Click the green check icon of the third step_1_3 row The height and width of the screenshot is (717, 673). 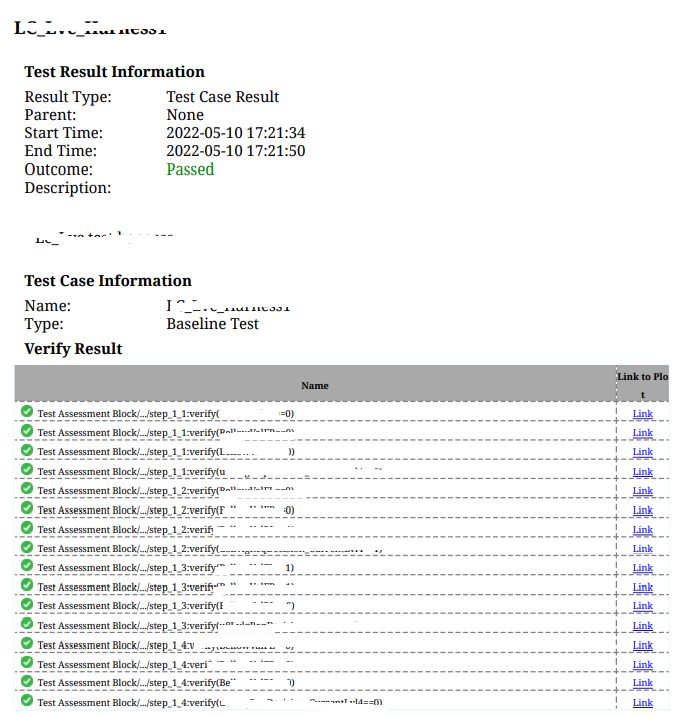[27, 604]
